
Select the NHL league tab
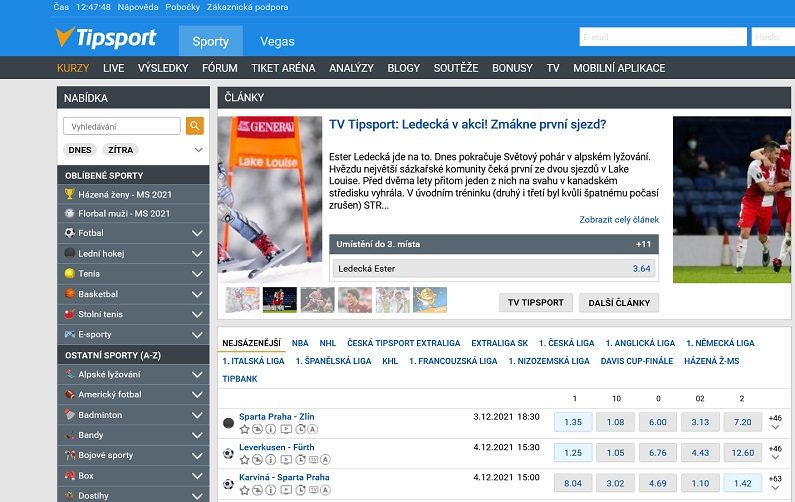(328, 343)
